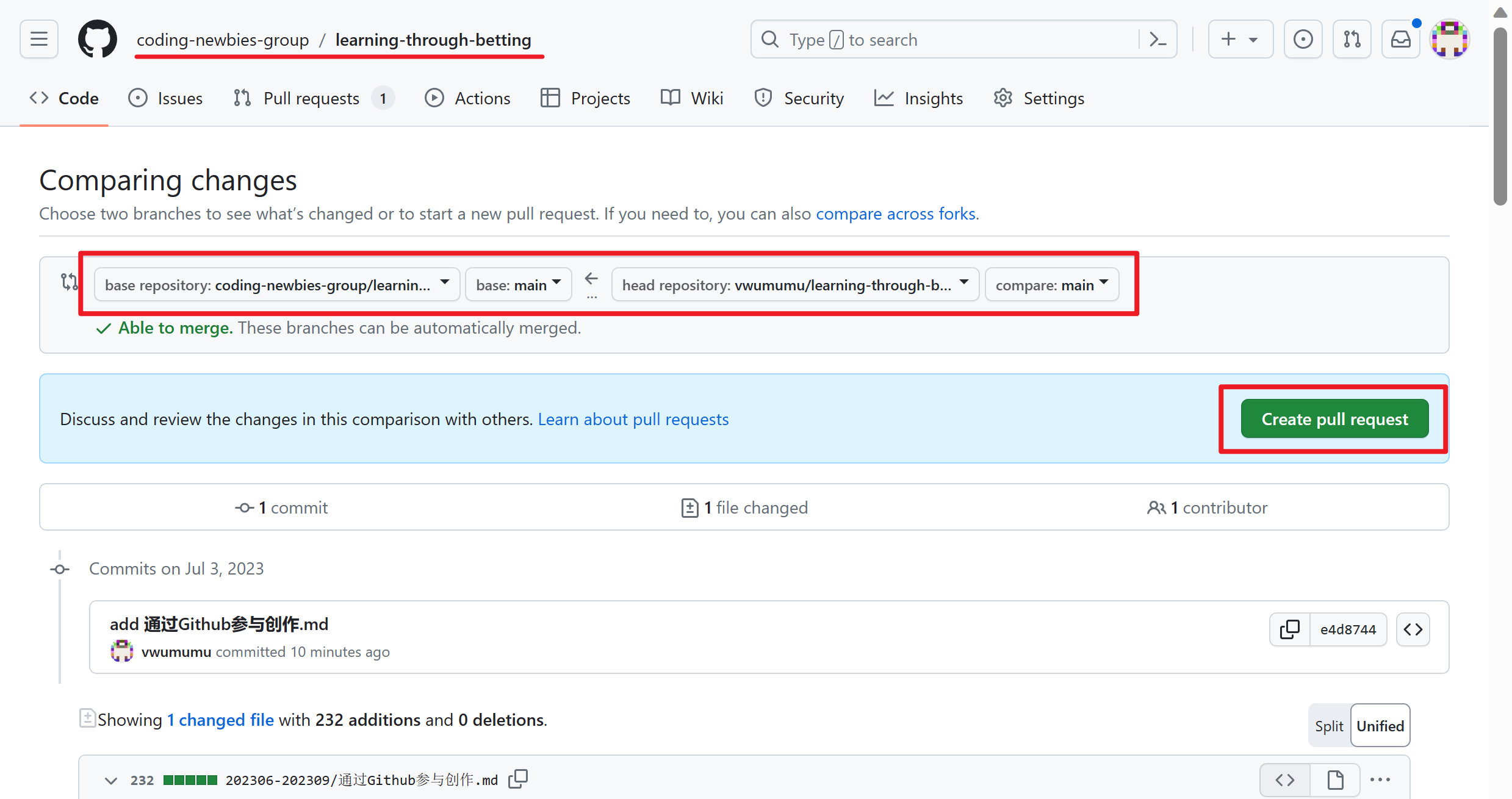The width and height of the screenshot is (1512, 799).
Task: View file icon in diff header
Action: point(1335,779)
